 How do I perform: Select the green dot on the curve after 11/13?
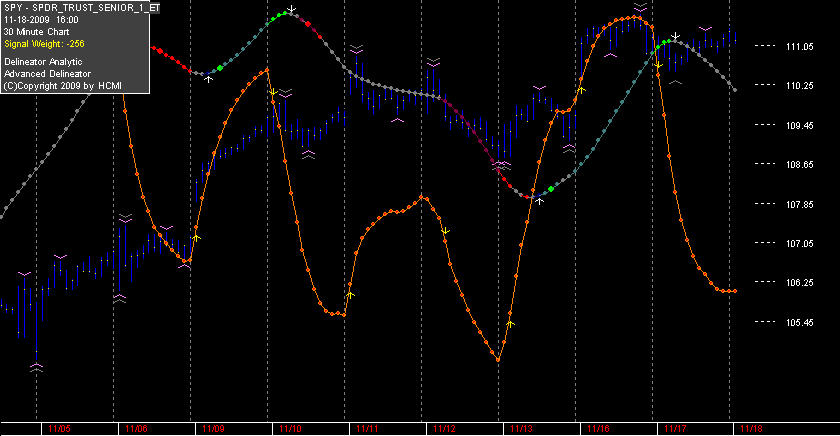[x=551, y=189]
